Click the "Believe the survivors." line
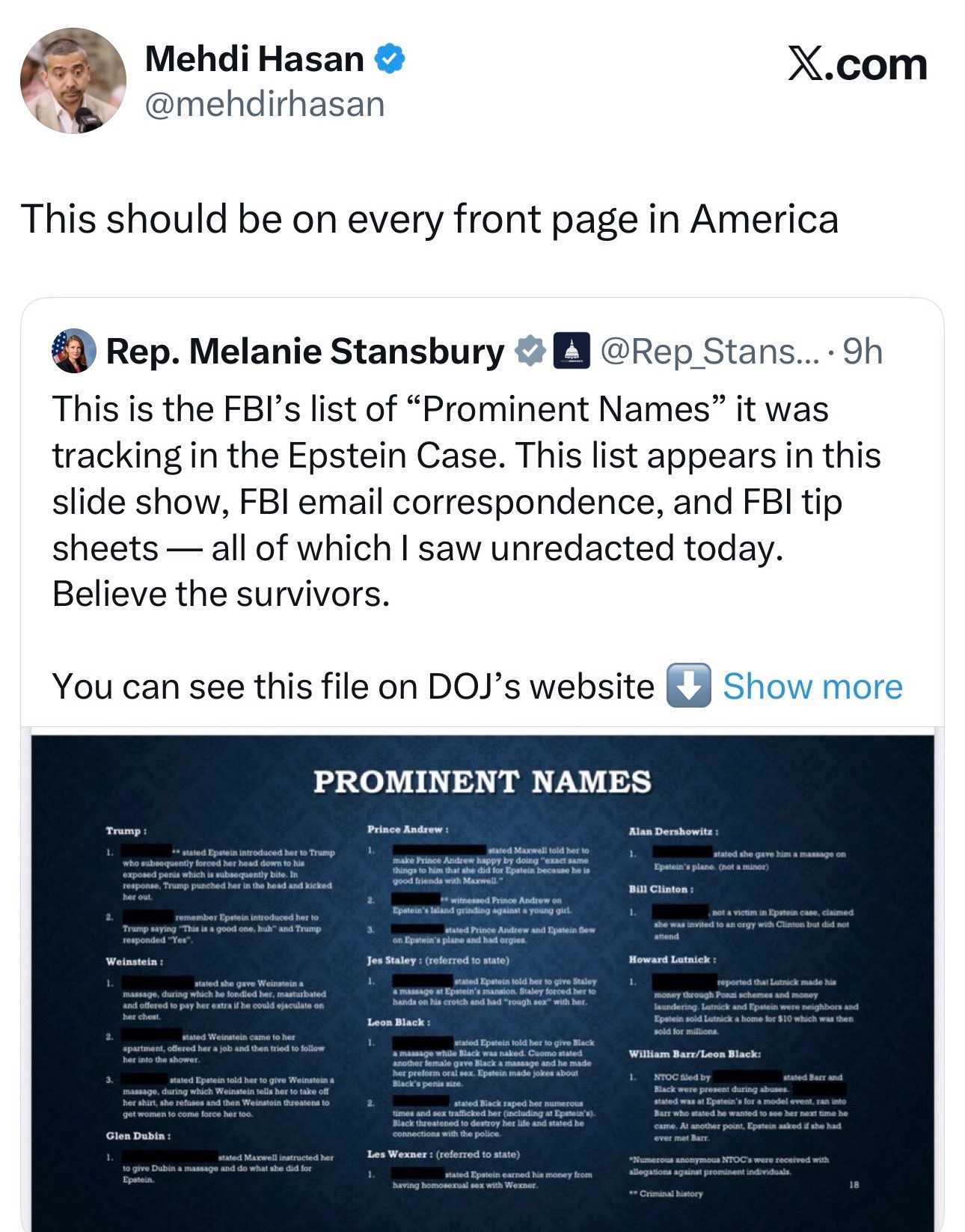This screenshot has width=965, height=1232. coord(221,594)
